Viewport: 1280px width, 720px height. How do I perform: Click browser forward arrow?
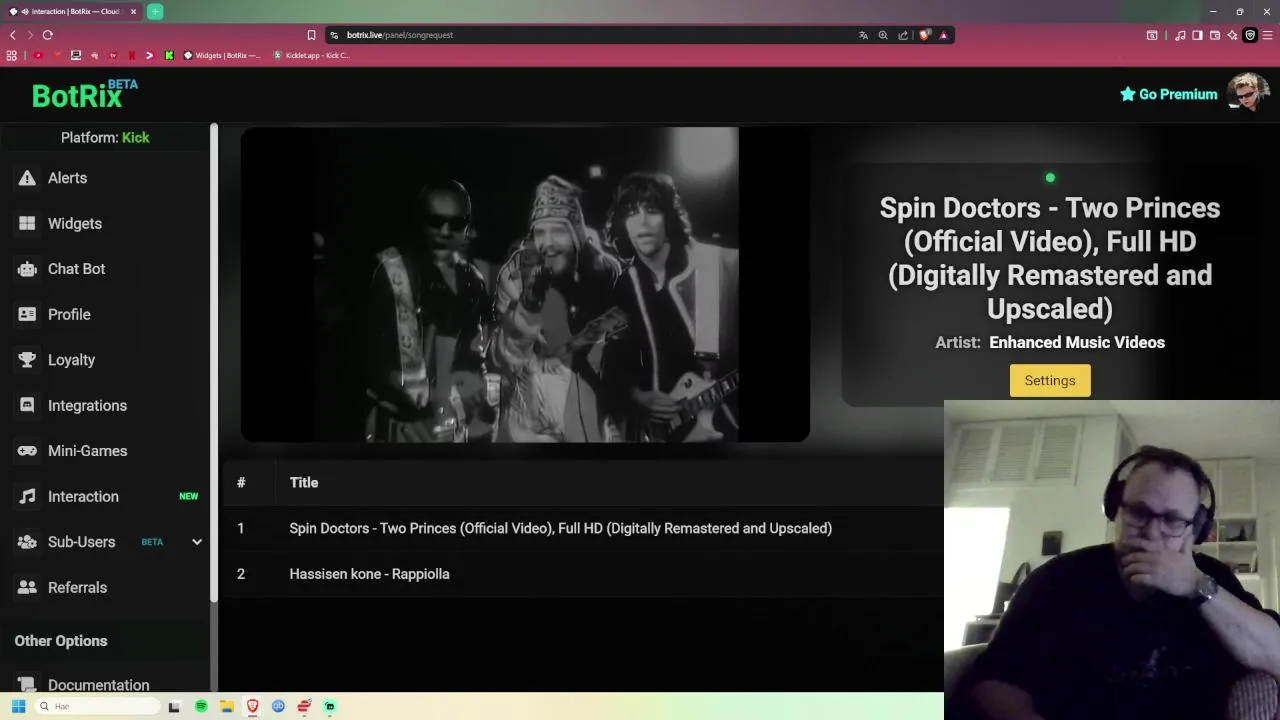point(30,35)
